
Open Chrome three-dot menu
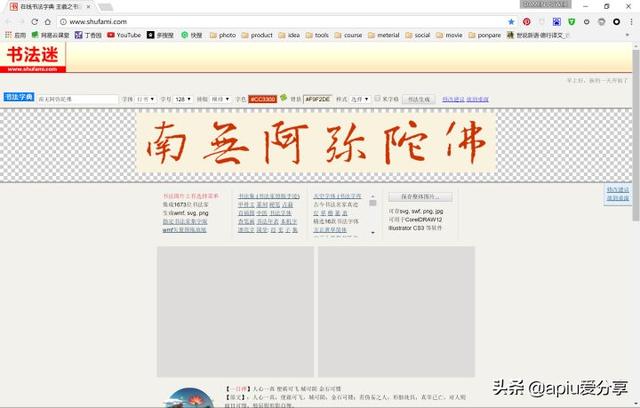[632, 22]
